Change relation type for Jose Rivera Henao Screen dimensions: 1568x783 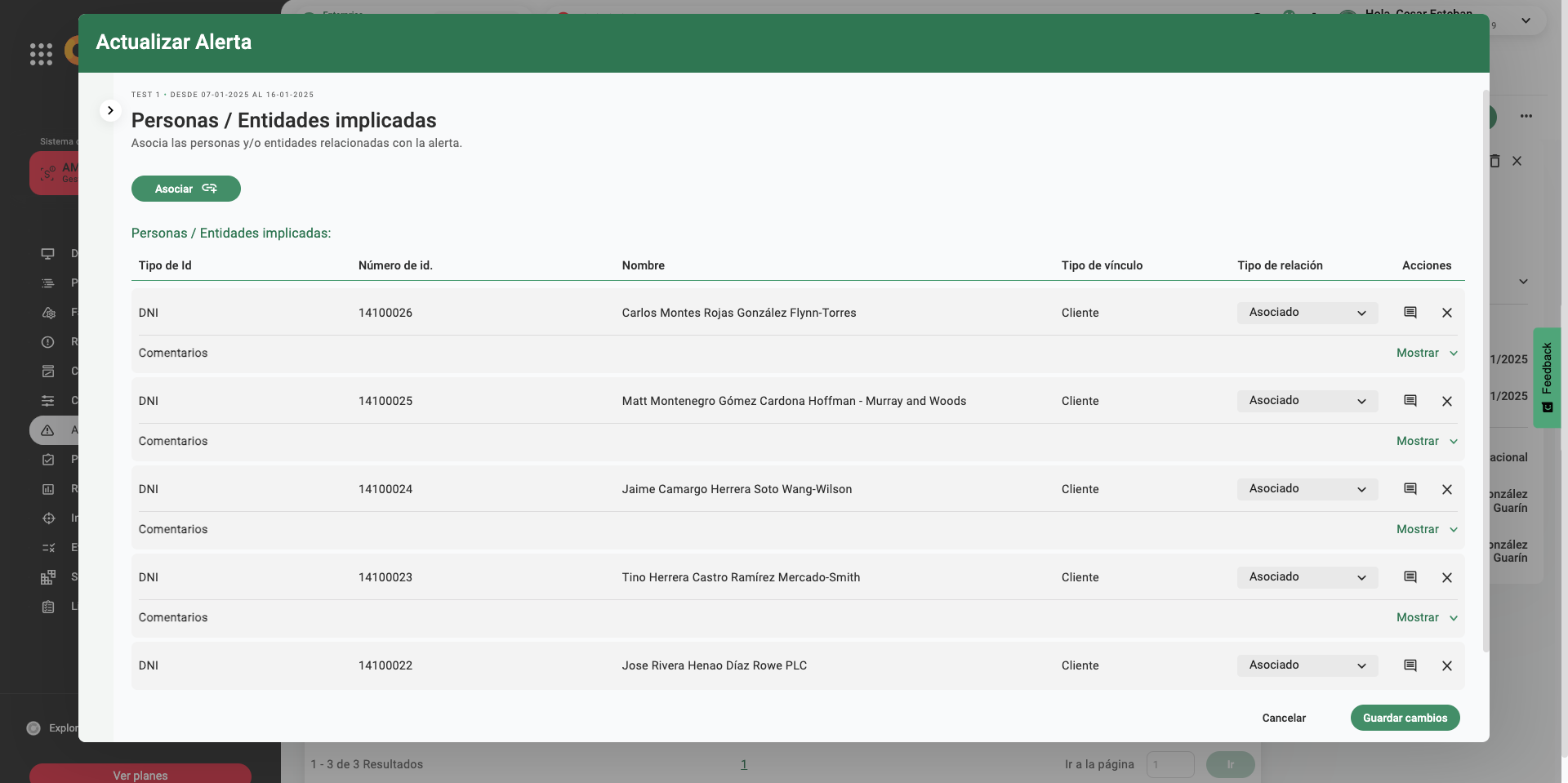pyautogui.click(x=1307, y=665)
